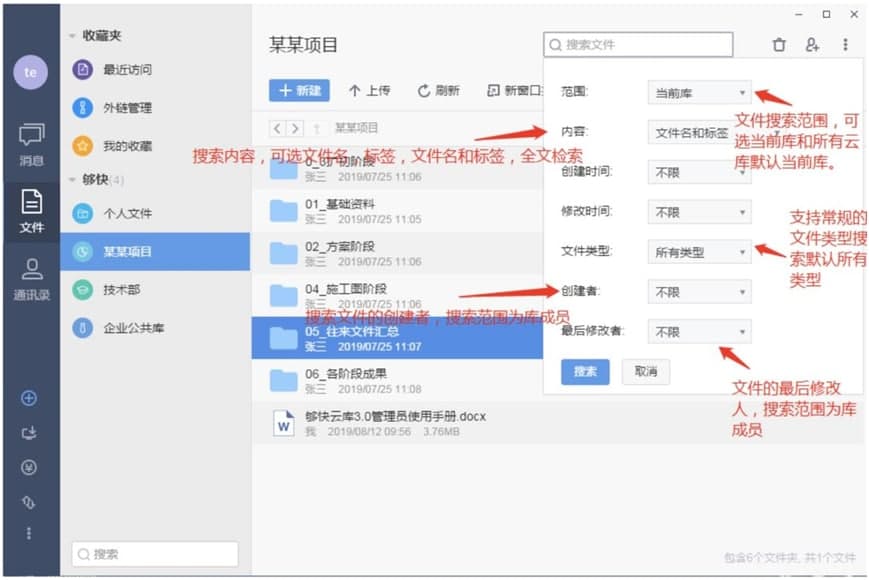
Task: Open the 最后修改者 last modifier dropdown
Action: pyautogui.click(x=698, y=332)
